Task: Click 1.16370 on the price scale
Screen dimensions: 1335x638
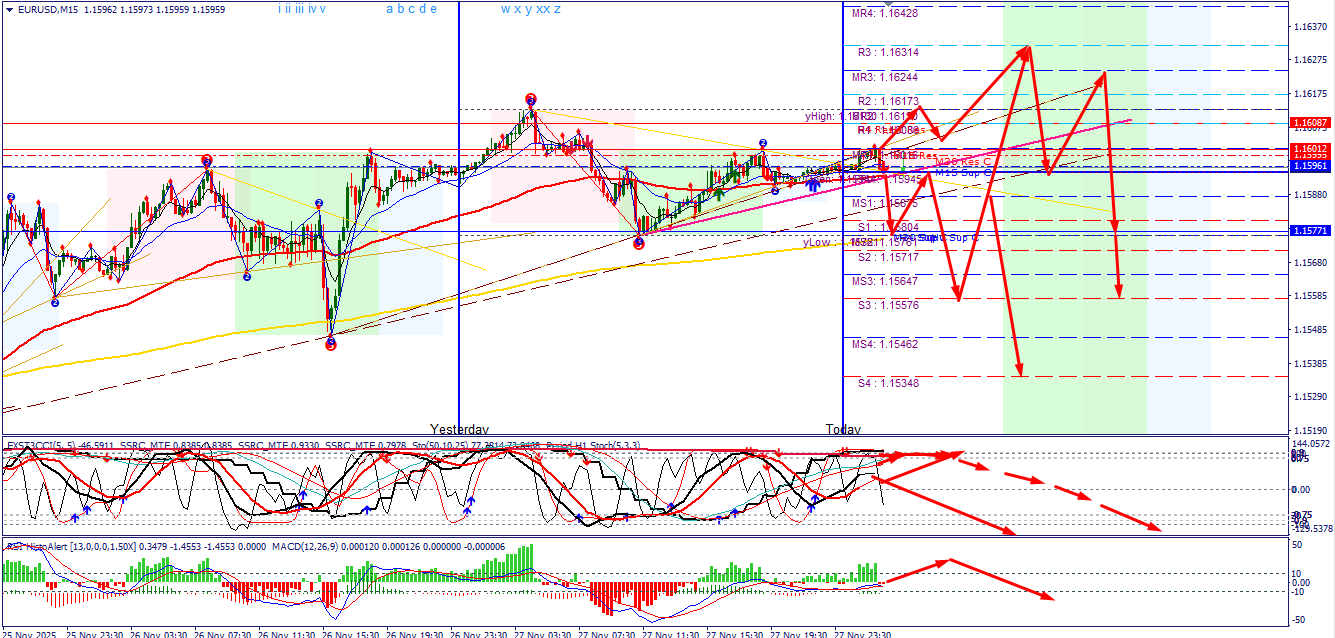Action: tap(1310, 26)
